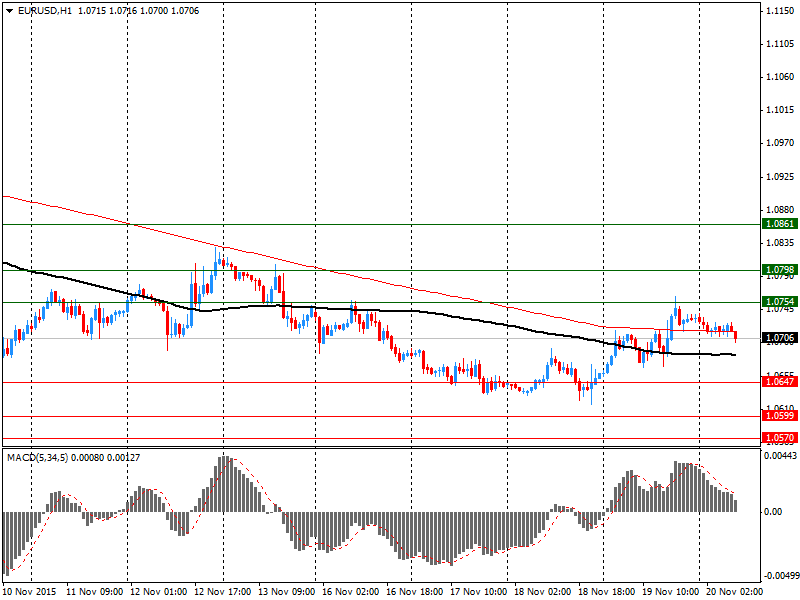The width and height of the screenshot is (800, 600).
Task: Click the 19 Nov 10:00 time label
Action: (671, 592)
